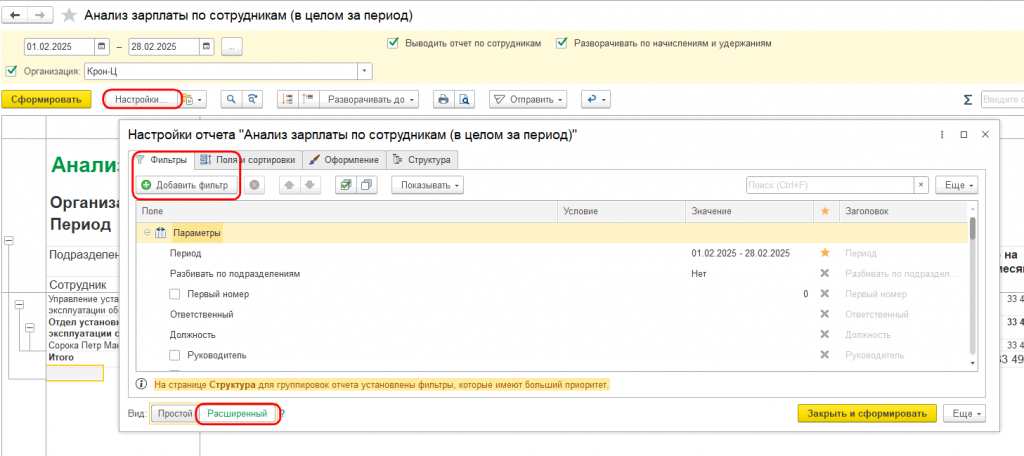
Task: Open the help question mark near Расширенный
Action: coord(283,414)
